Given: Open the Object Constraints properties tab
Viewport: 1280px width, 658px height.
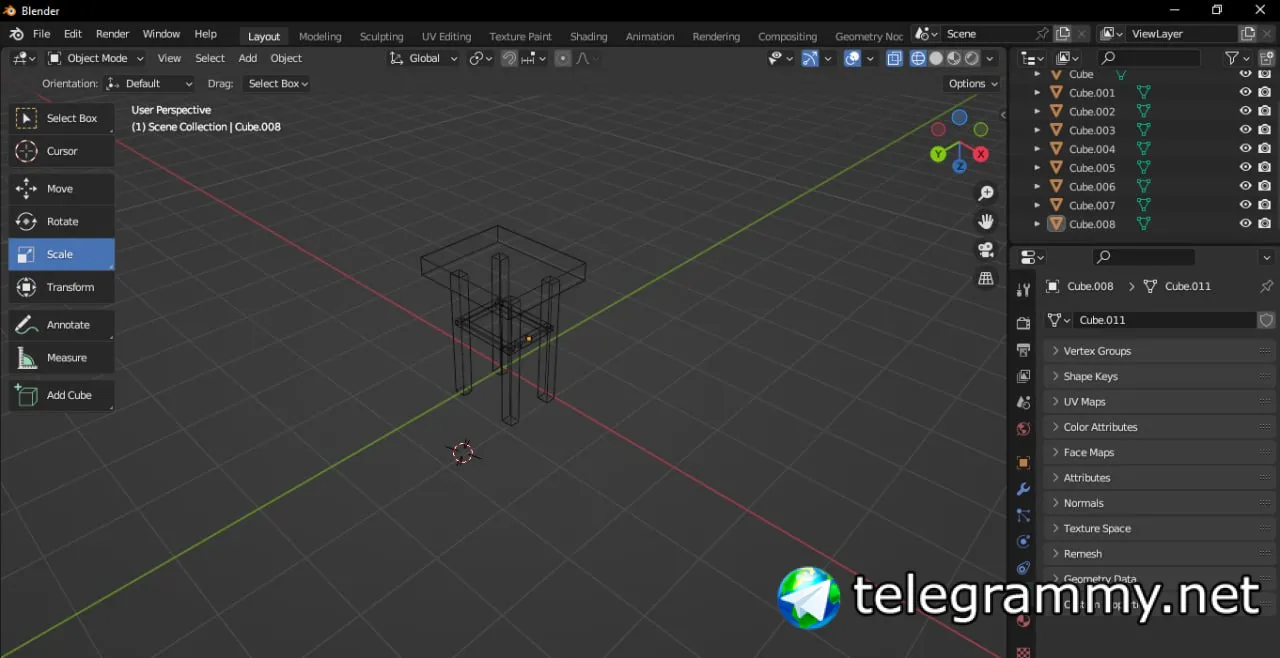Looking at the screenshot, I should (x=1023, y=567).
